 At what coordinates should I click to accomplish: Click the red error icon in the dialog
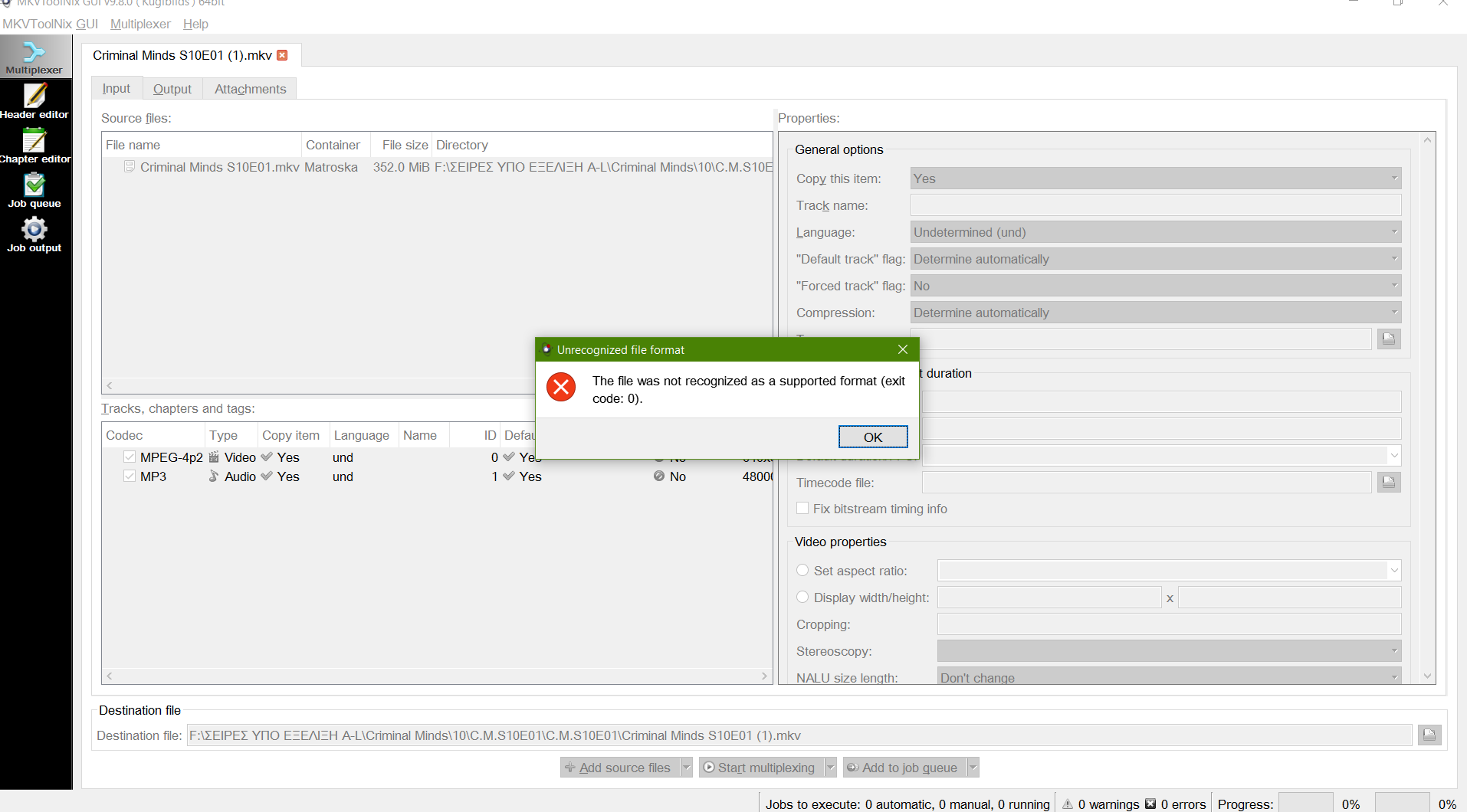pos(561,387)
